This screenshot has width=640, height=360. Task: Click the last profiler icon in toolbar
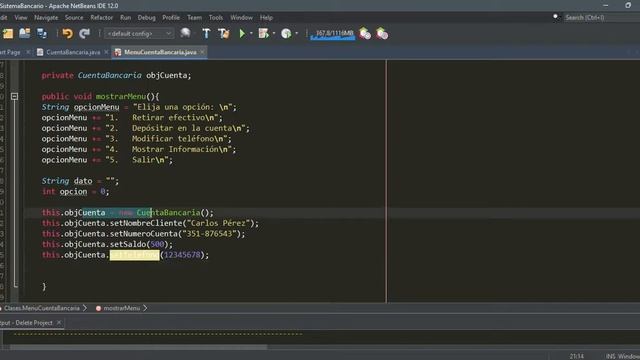[382, 33]
